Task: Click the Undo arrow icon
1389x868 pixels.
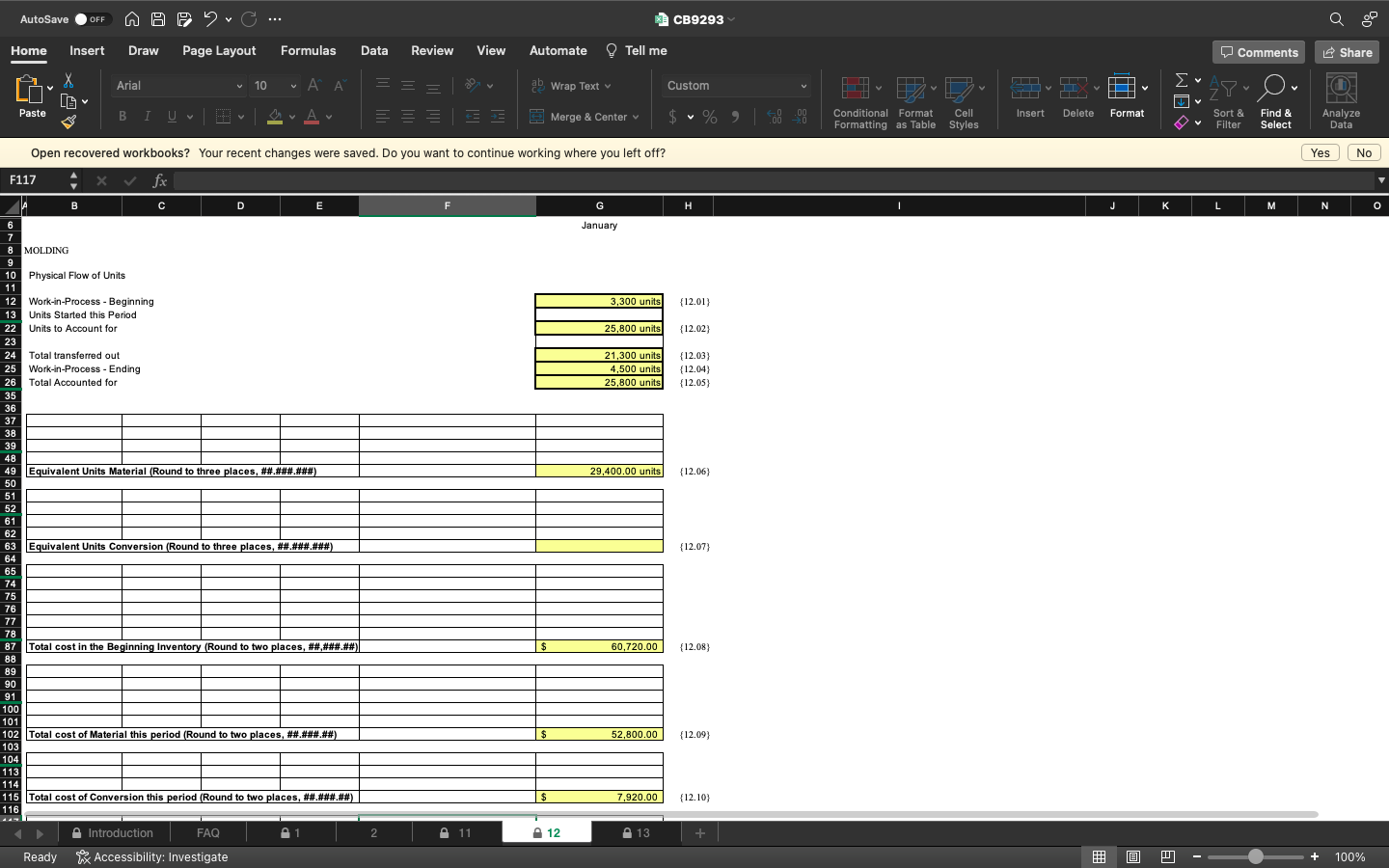Action: pyautogui.click(x=210, y=19)
